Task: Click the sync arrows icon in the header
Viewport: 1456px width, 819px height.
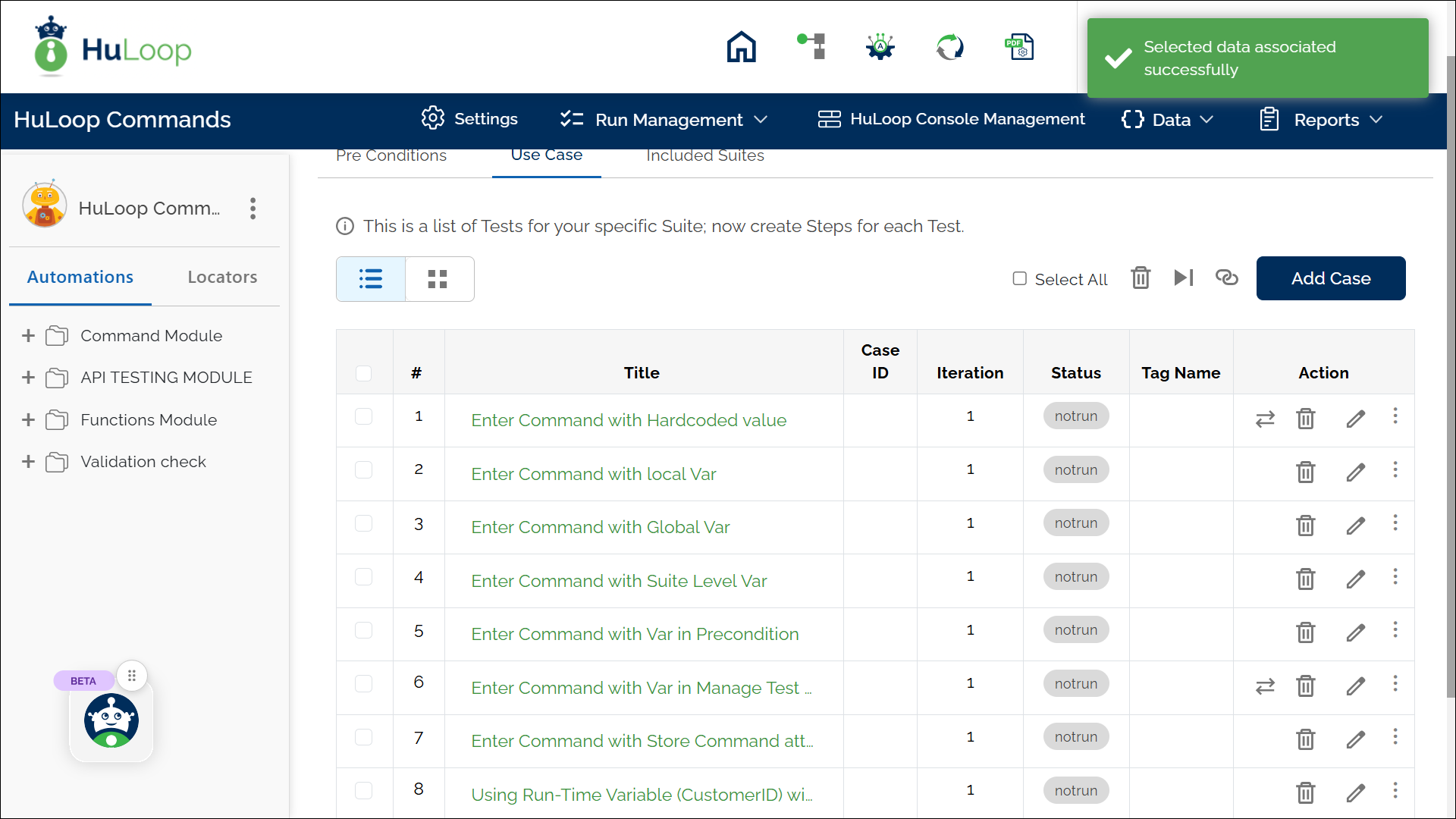Action: (949, 46)
